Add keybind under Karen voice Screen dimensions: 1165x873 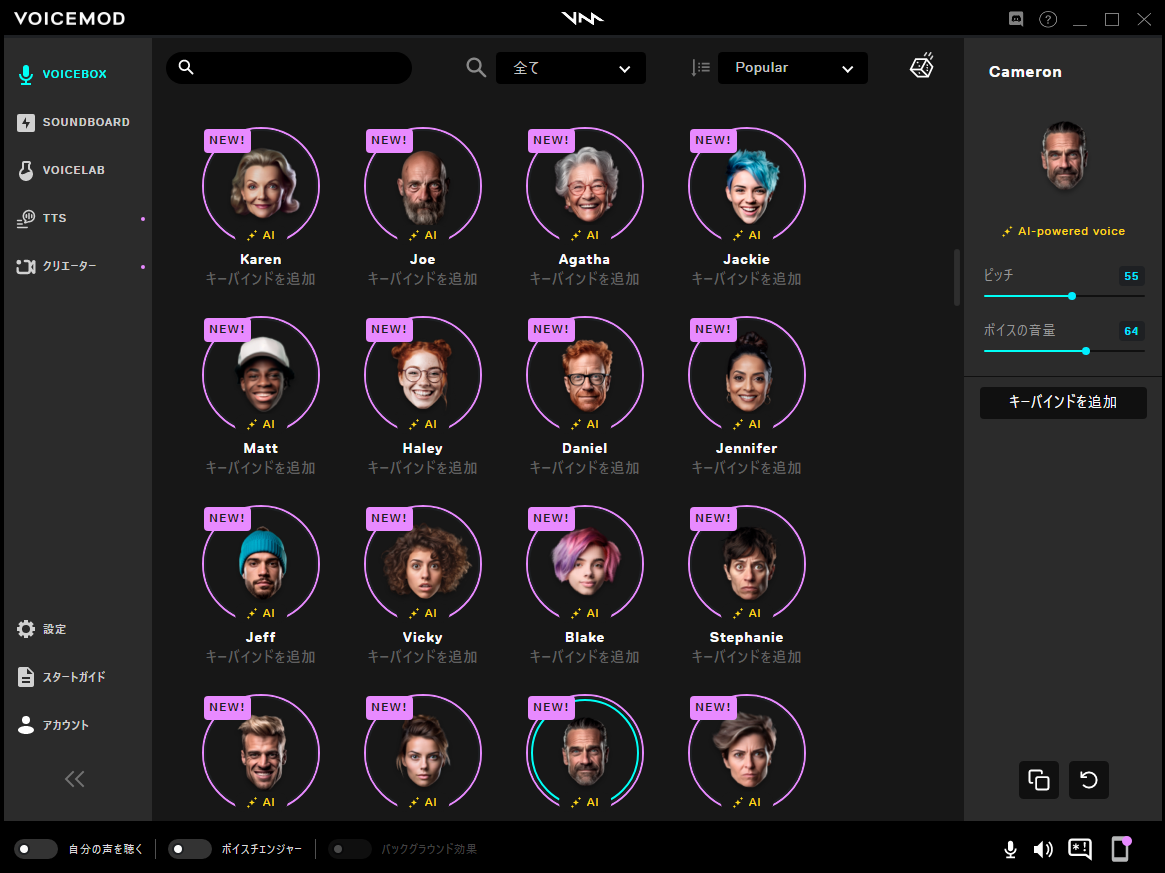tap(261, 279)
